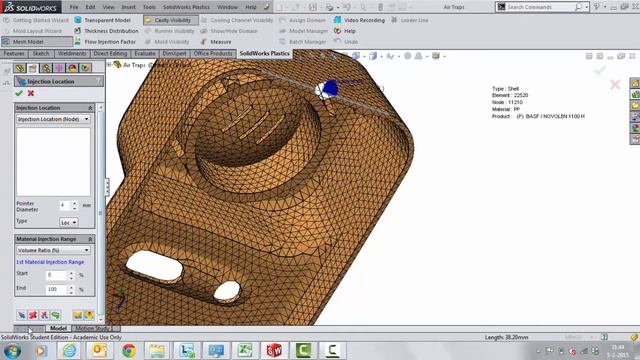Image resolution: width=640 pixels, height=360 pixels.
Task: Open Windows Start menu
Action: [x=12, y=351]
